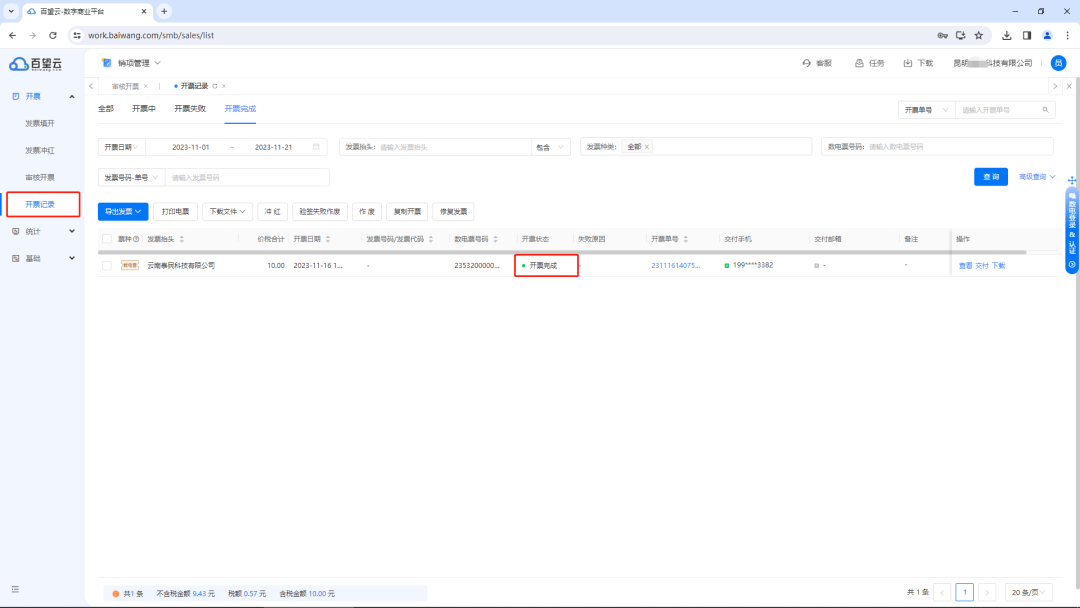Open the 开票日期 date-type dropdown
1080x608 pixels.
click(x=121, y=147)
